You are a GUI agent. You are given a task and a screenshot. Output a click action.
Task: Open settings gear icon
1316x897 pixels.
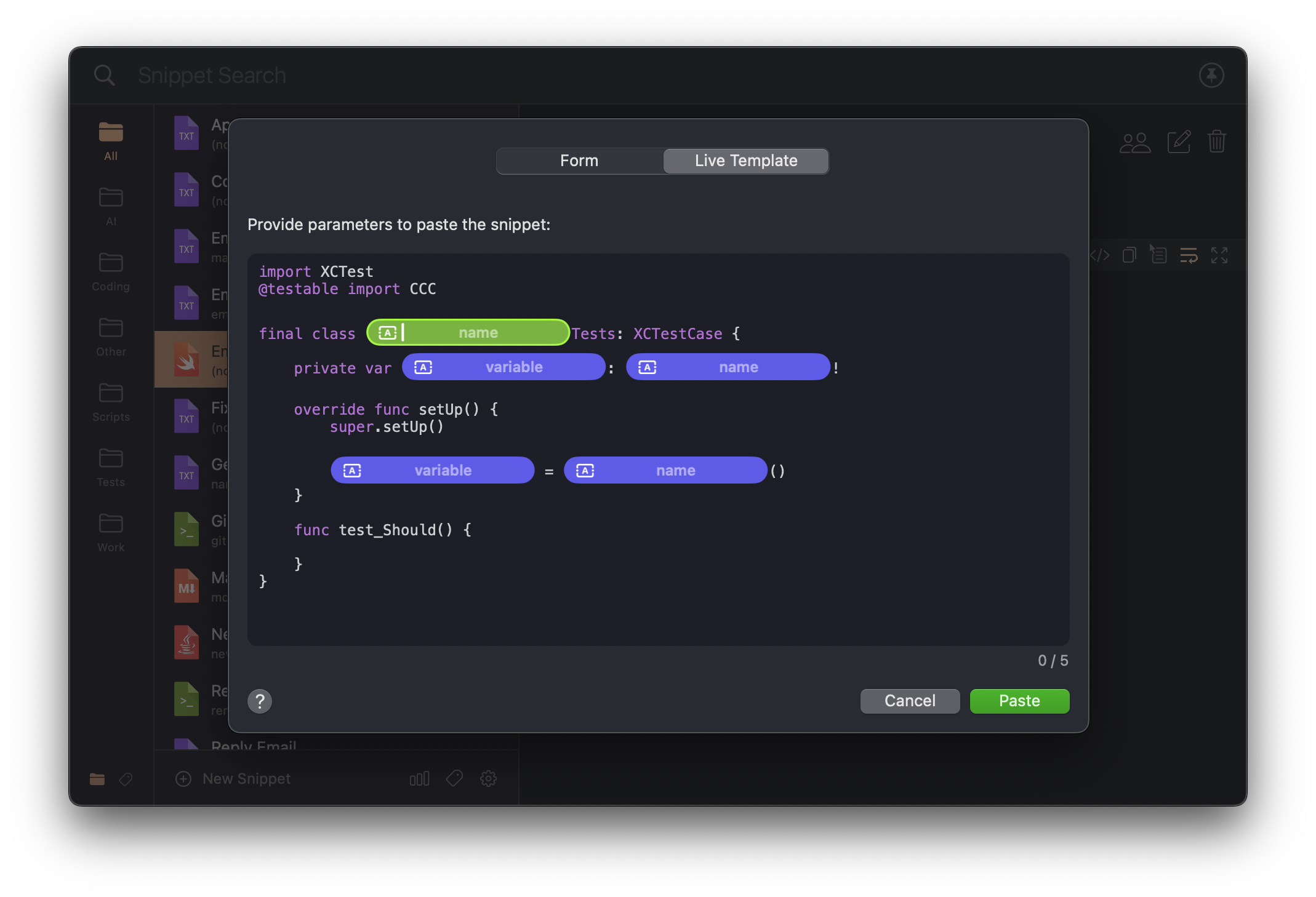(x=488, y=779)
